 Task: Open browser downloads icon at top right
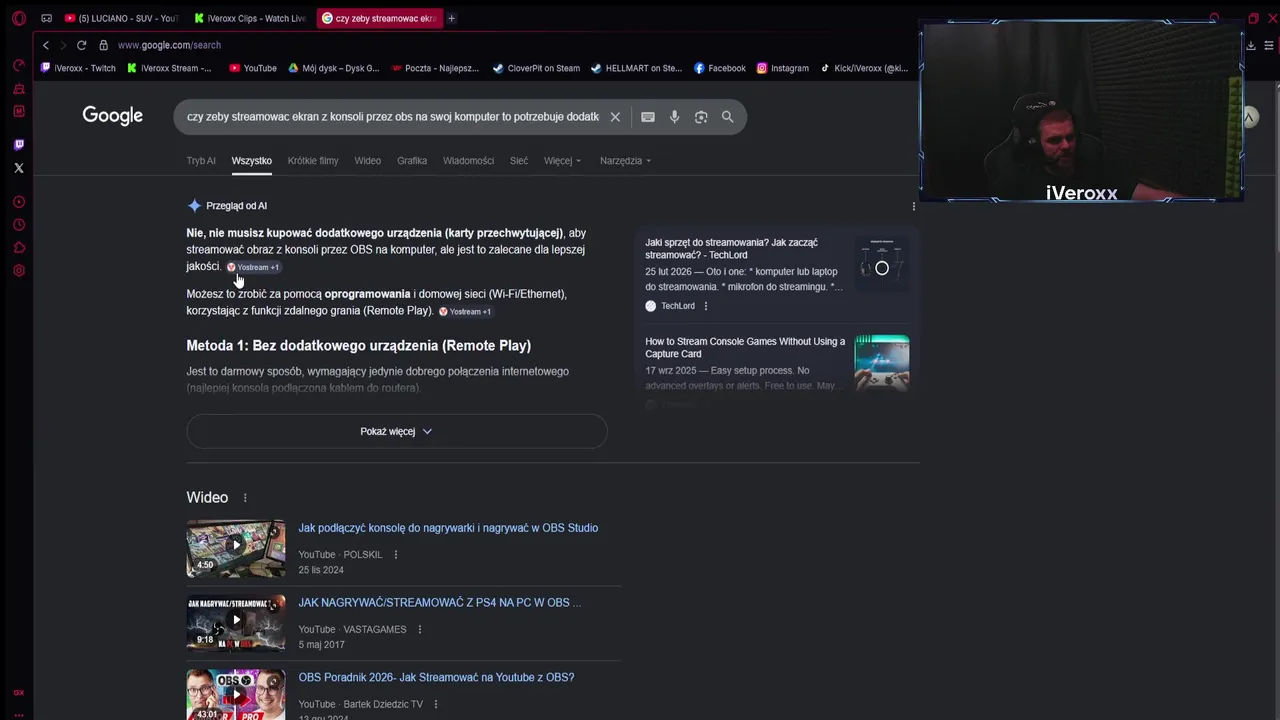[1250, 45]
